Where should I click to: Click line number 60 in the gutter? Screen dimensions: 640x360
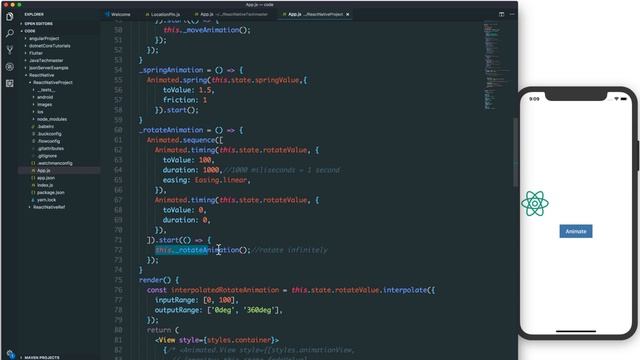pos(118,130)
